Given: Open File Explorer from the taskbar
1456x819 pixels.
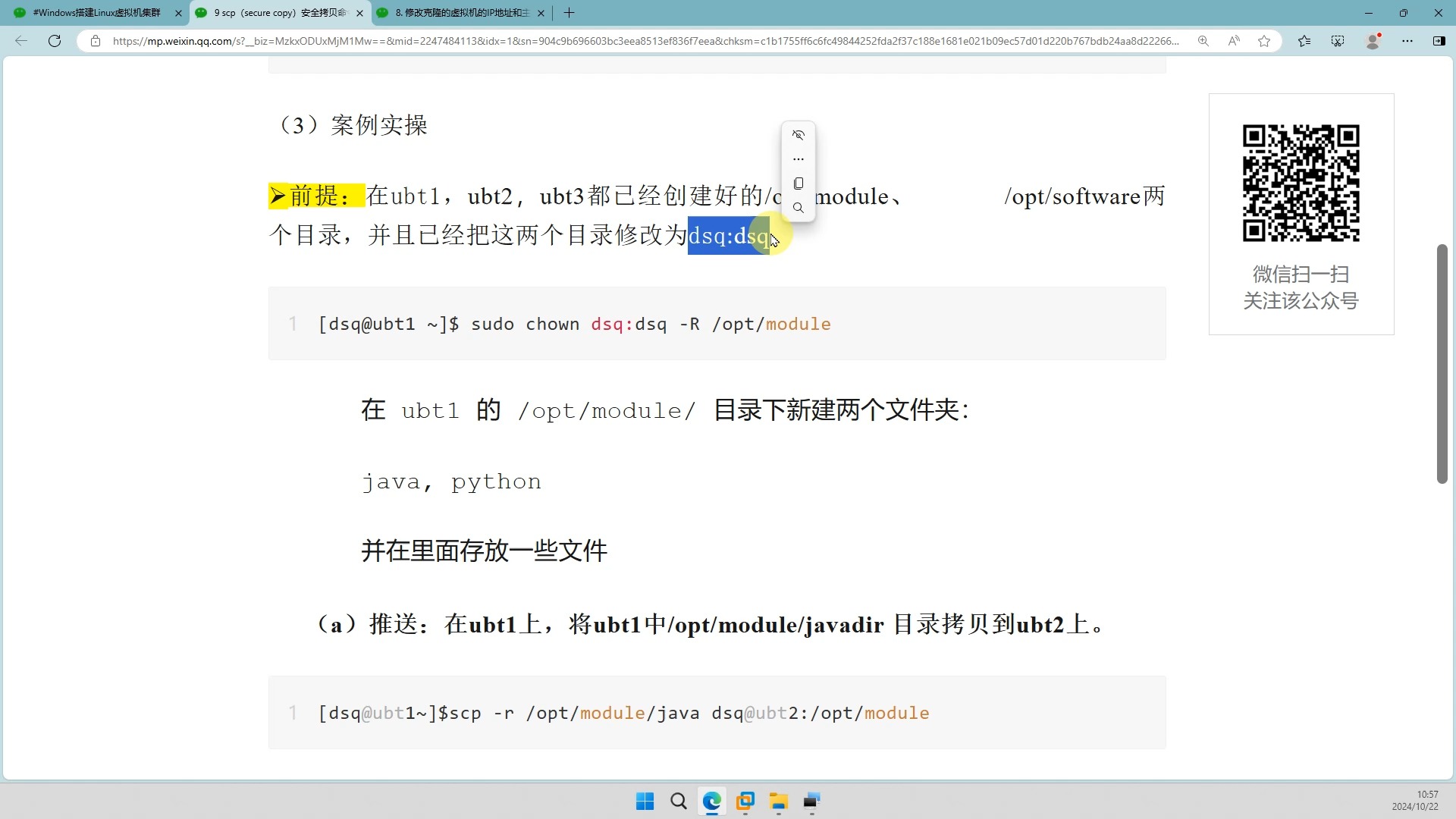Looking at the screenshot, I should [x=778, y=802].
